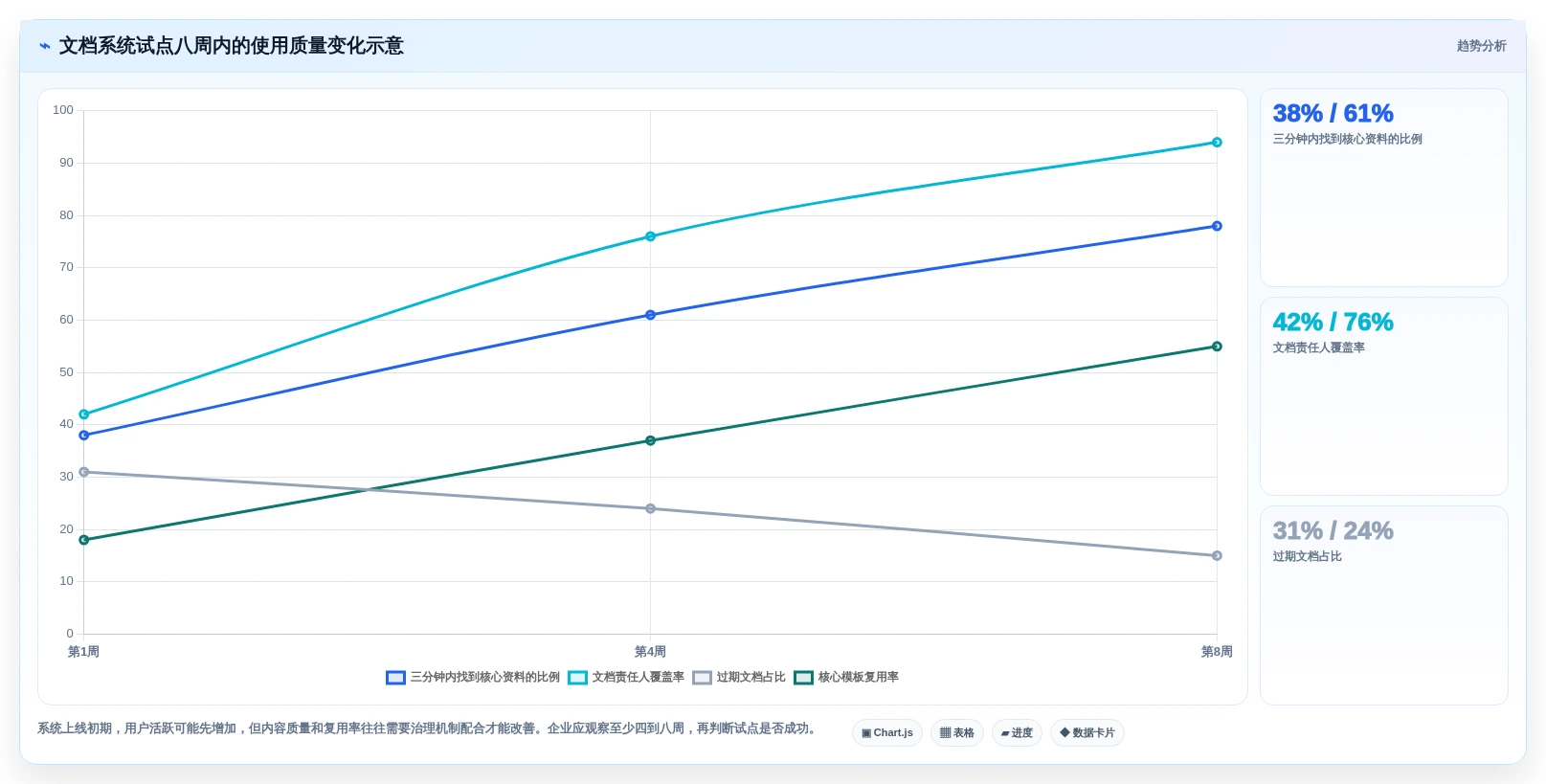This screenshot has height=784, width=1546.
Task: Click the 数据卡片 tag chip
Action: pos(1087,732)
